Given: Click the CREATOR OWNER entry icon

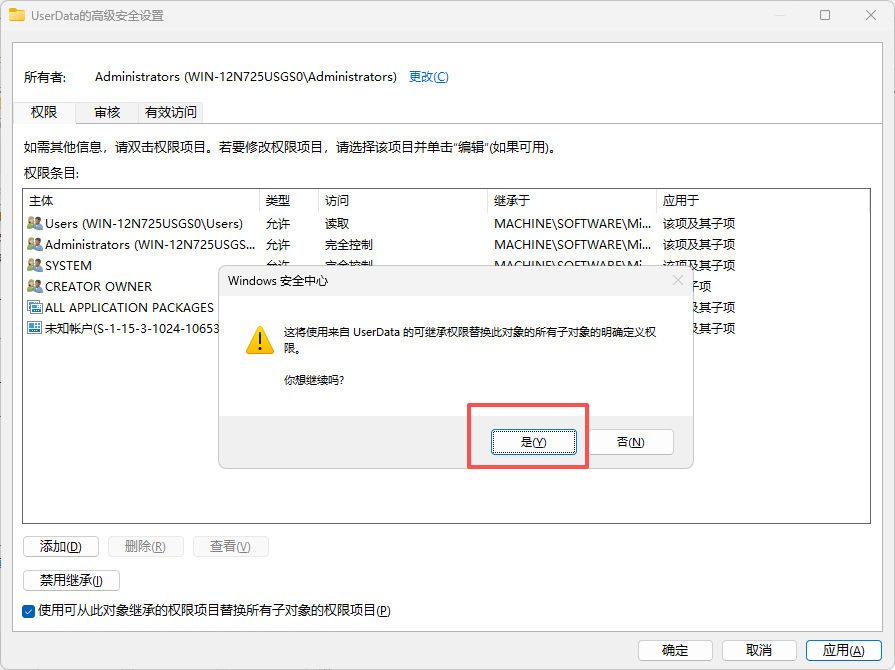Looking at the screenshot, I should click(x=36, y=286).
